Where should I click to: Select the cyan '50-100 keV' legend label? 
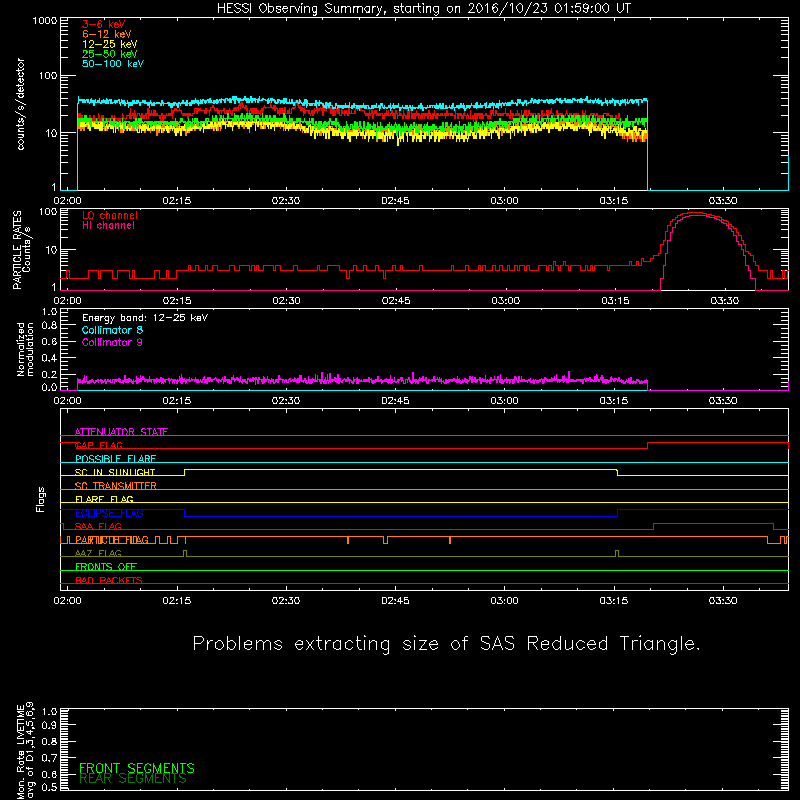pyautogui.click(x=113, y=64)
